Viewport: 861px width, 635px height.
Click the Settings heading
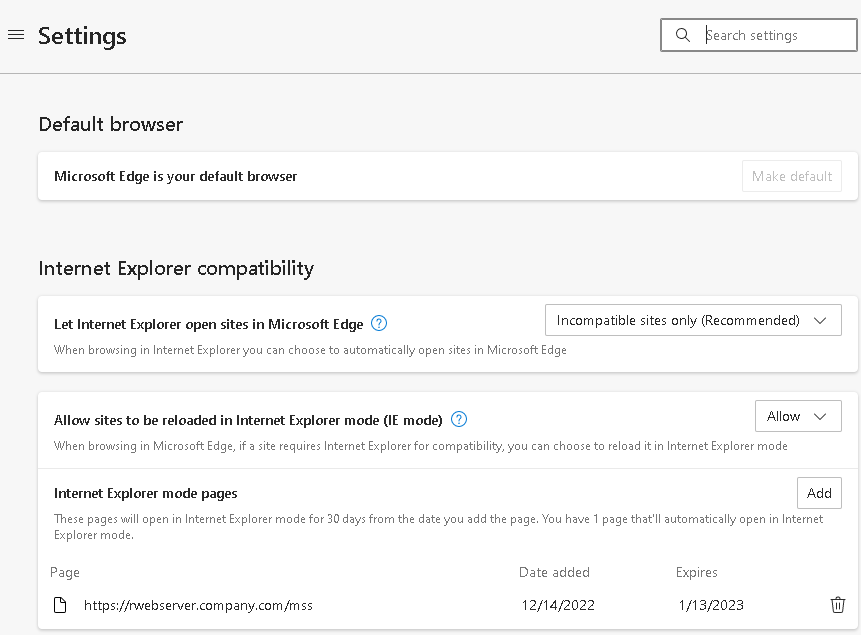click(82, 36)
